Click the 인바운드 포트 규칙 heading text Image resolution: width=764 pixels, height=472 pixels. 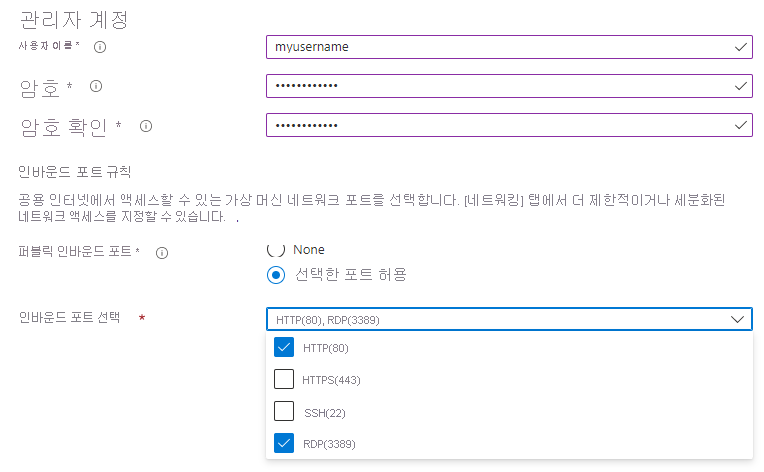pos(75,171)
